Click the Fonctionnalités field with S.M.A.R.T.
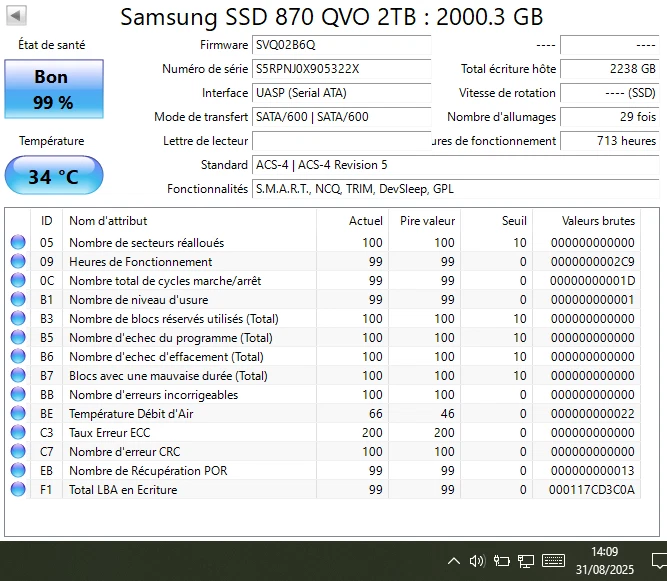 (x=456, y=189)
